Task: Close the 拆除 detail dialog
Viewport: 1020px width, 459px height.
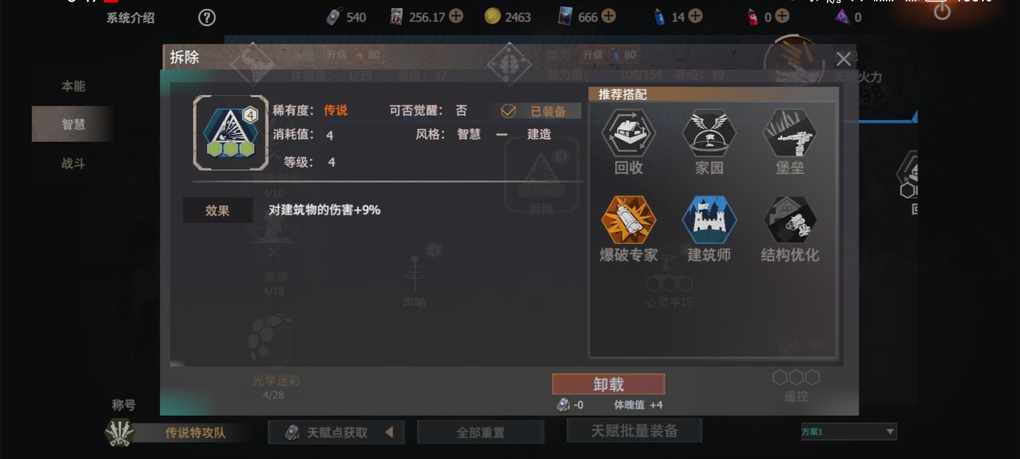Action: (843, 59)
